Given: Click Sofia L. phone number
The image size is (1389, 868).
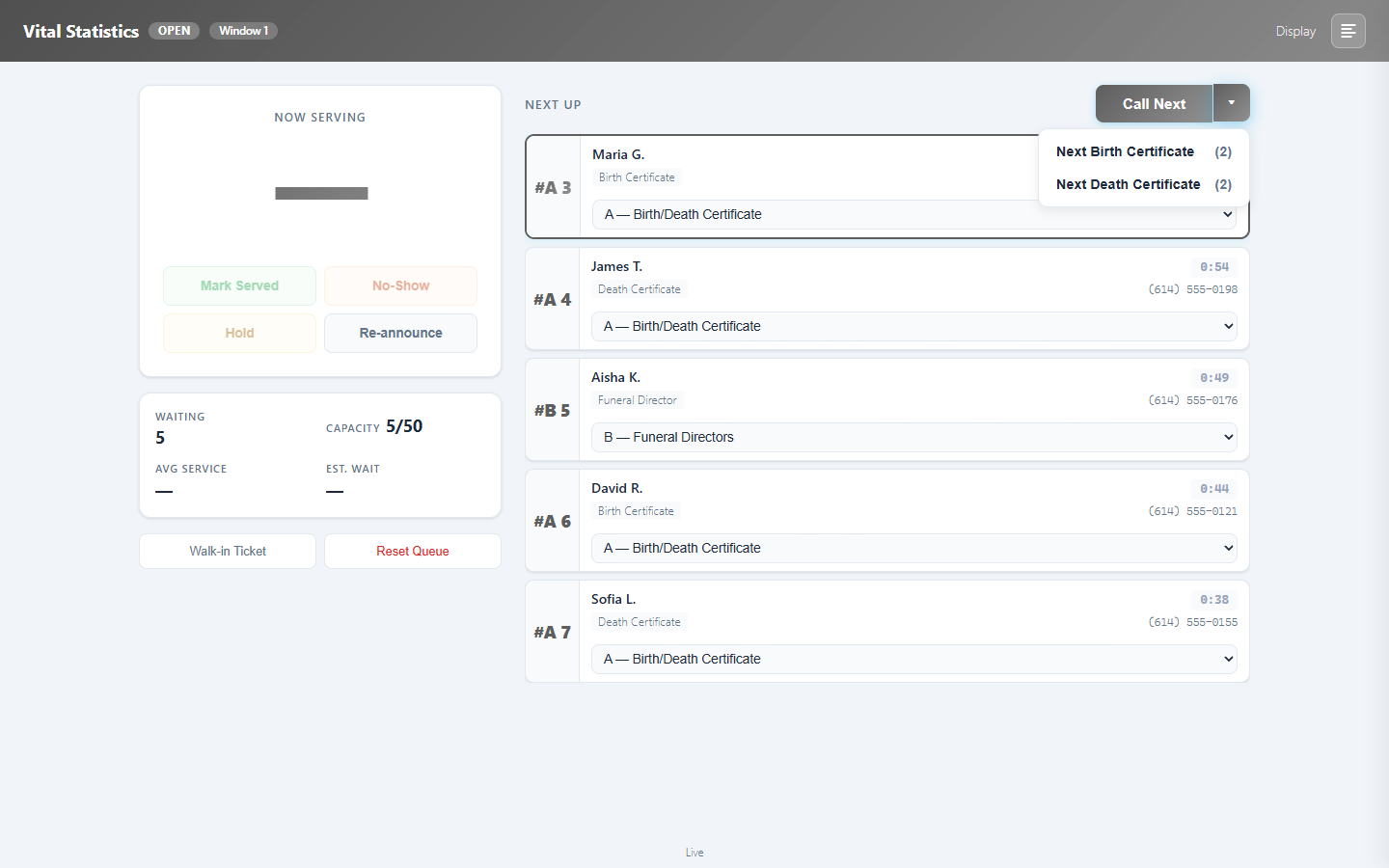Looking at the screenshot, I should point(1193,622).
